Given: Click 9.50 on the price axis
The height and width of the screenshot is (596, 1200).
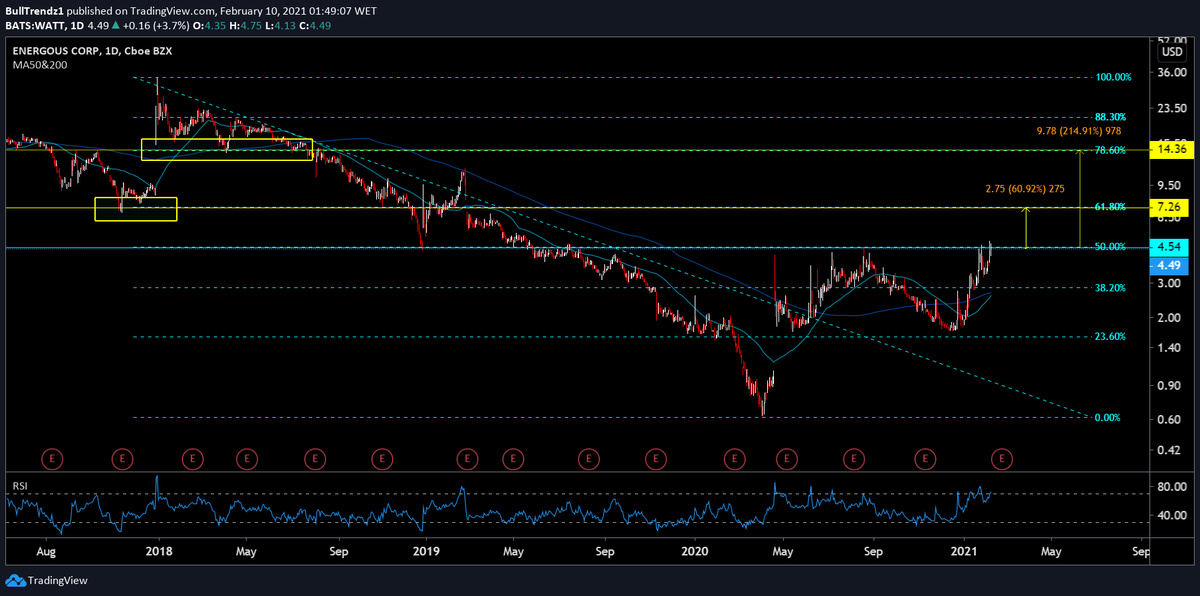Looking at the screenshot, I should [1171, 186].
